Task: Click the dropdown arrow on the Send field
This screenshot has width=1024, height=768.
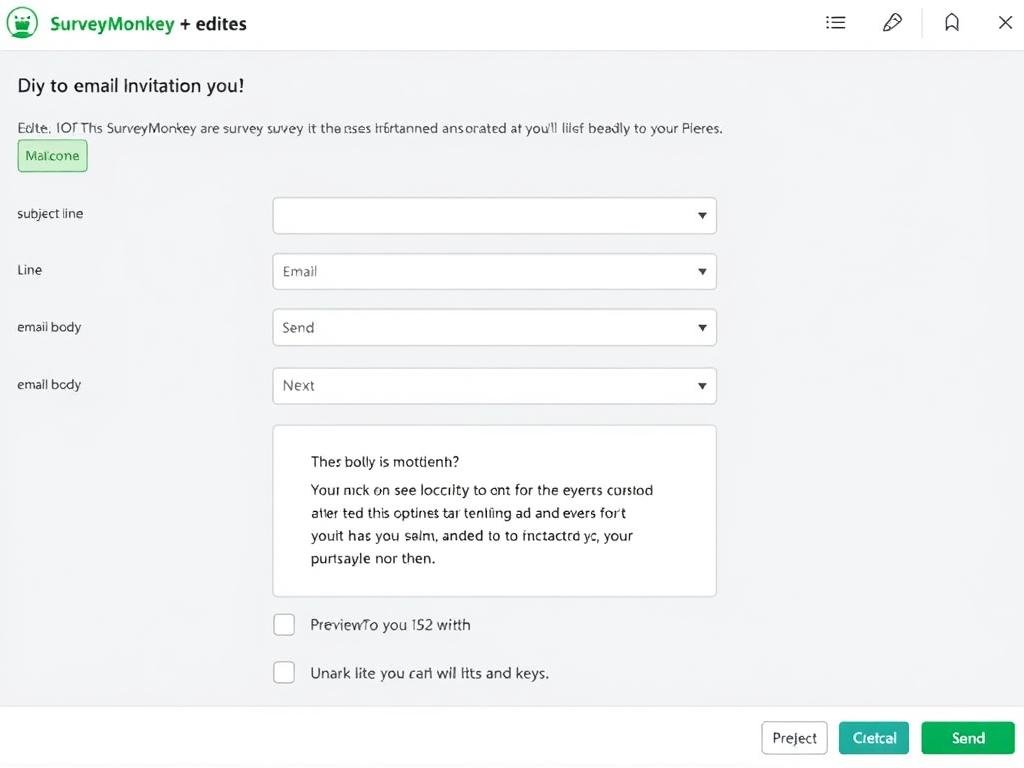Action: pos(702,327)
